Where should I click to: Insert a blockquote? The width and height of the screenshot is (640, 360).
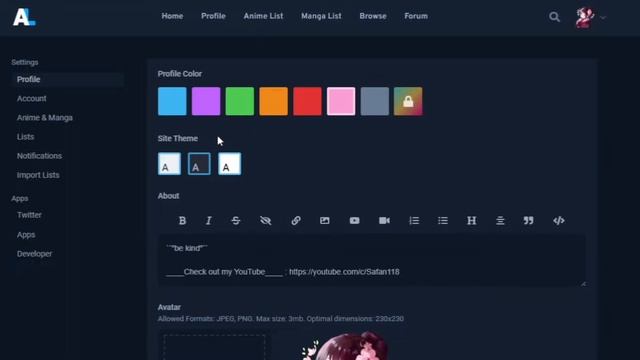[x=529, y=221]
